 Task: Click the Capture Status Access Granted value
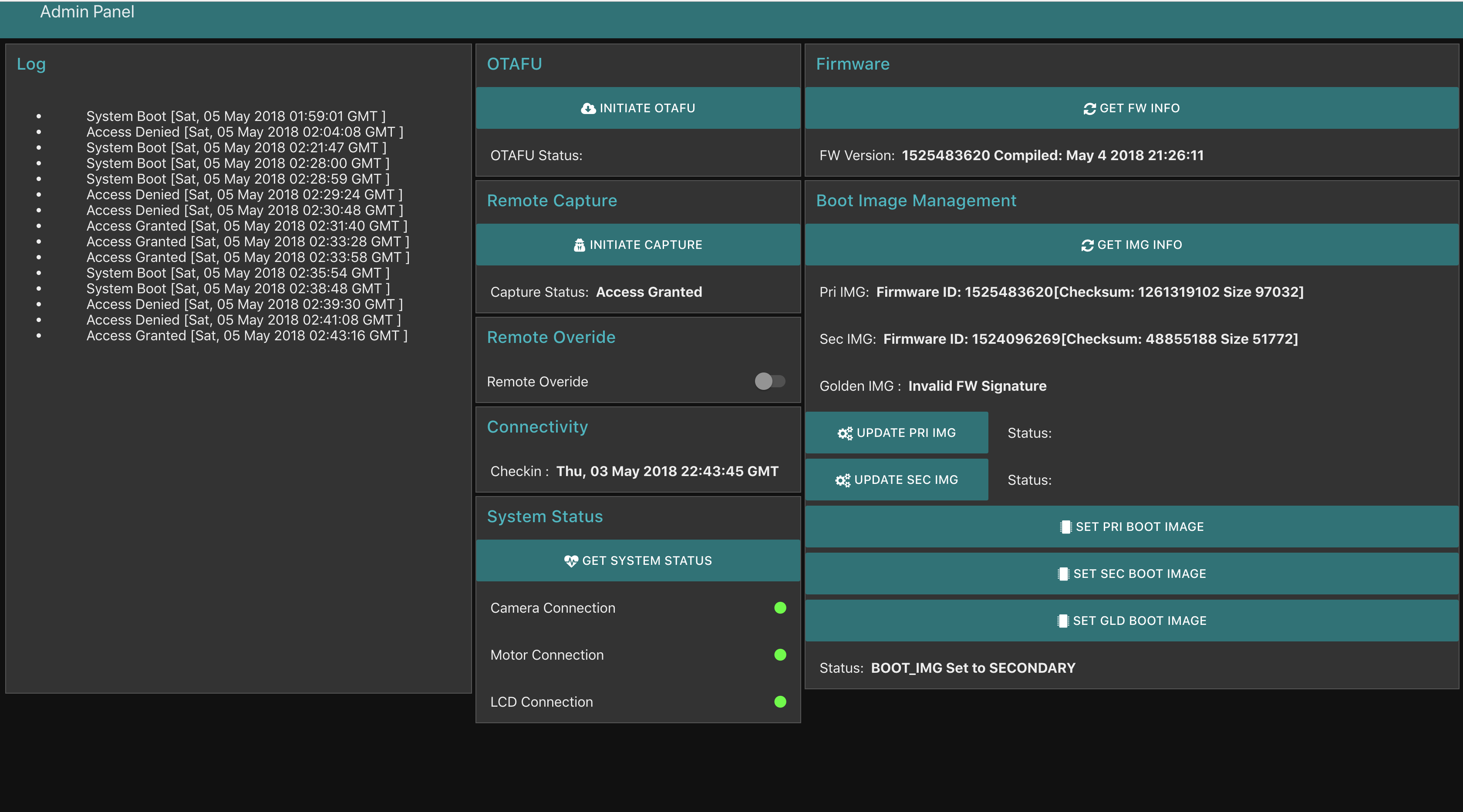[649, 292]
